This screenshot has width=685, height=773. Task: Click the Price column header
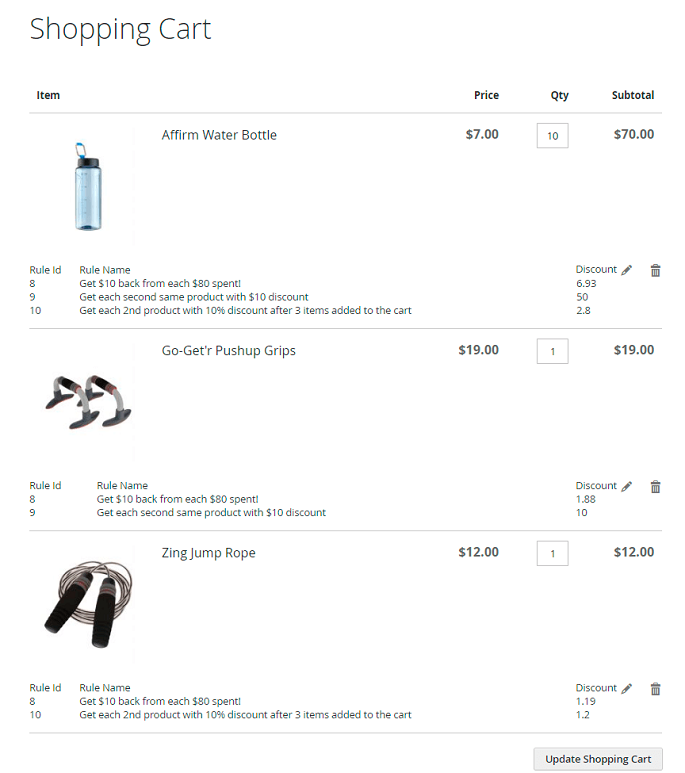point(486,95)
